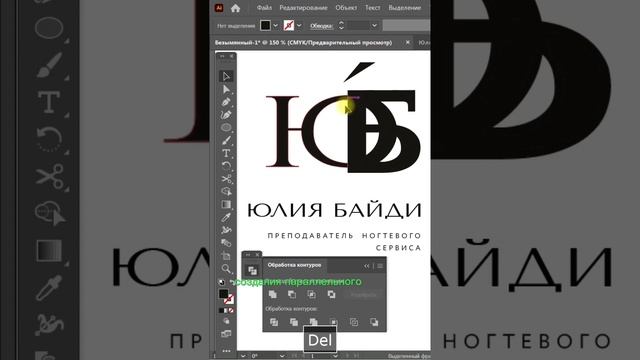Select the Pen tool

[226, 102]
